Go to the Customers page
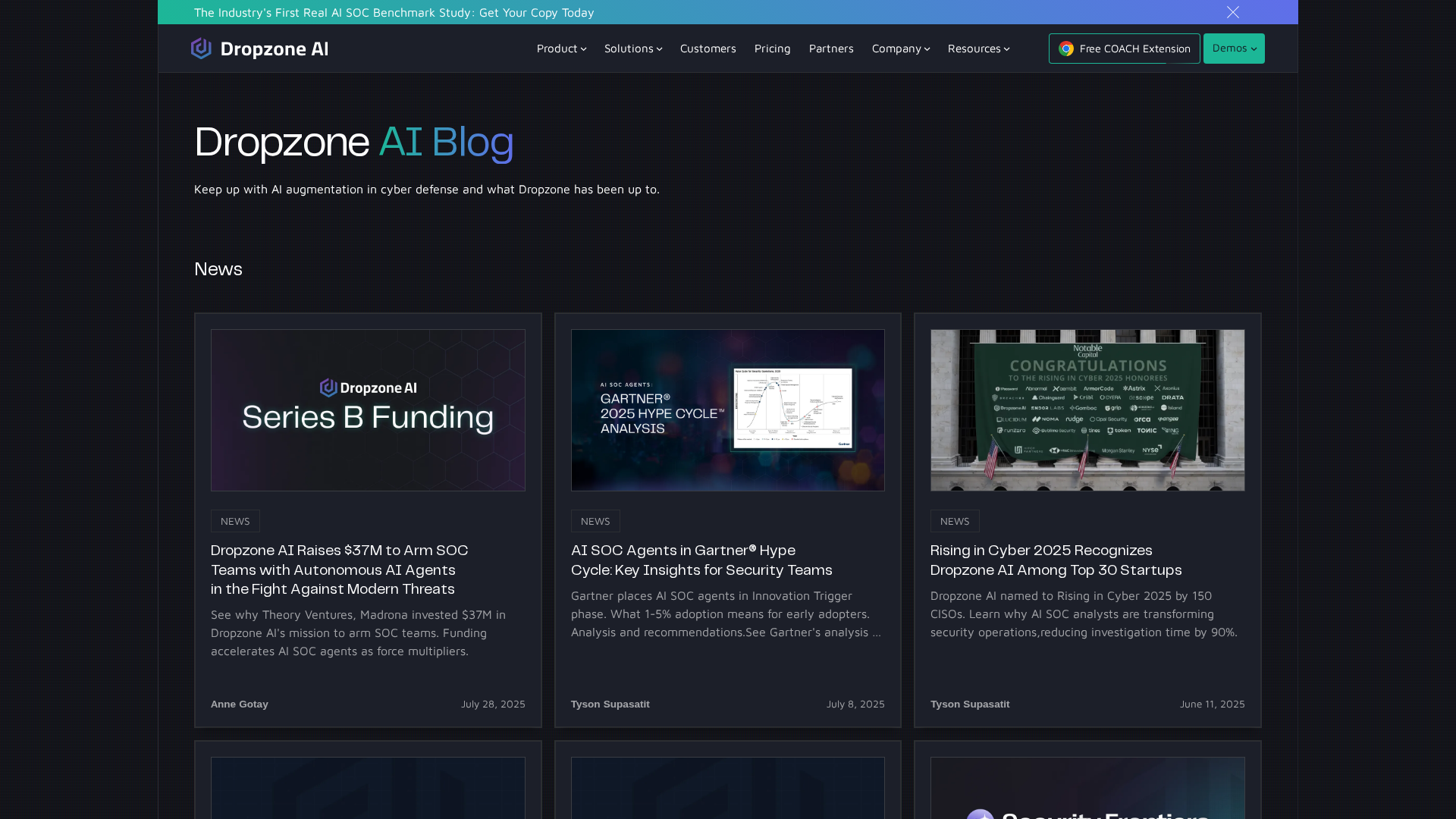1456x819 pixels. (708, 49)
